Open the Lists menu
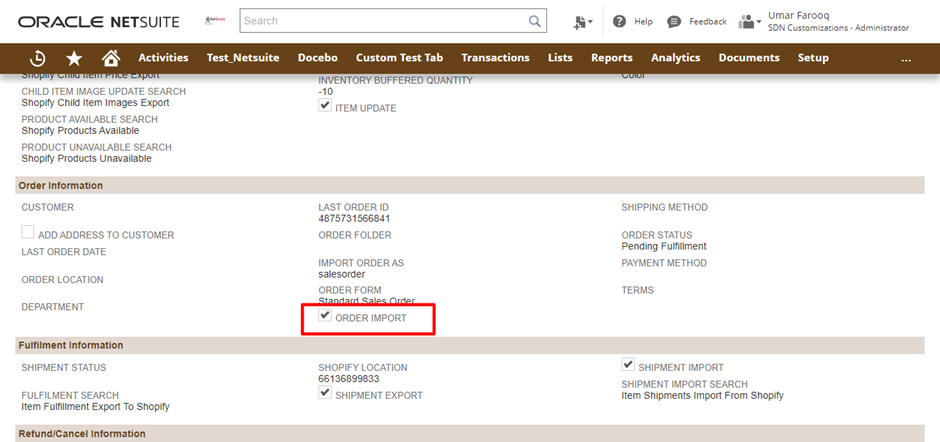Viewport: 940px width, 442px height. pyautogui.click(x=560, y=58)
